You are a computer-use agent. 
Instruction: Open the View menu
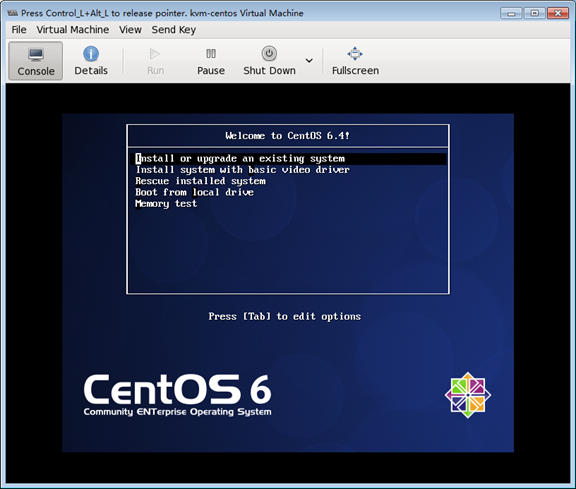coord(130,29)
